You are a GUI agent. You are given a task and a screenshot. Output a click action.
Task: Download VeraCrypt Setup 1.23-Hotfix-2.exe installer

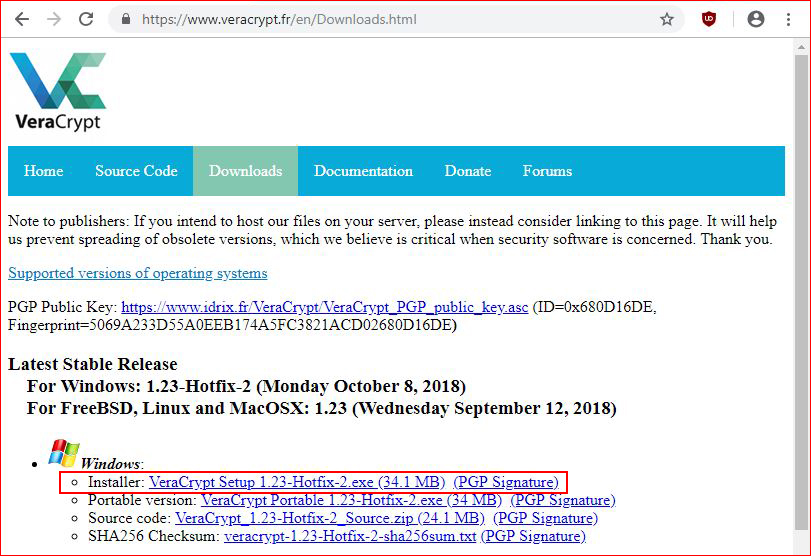click(297, 482)
